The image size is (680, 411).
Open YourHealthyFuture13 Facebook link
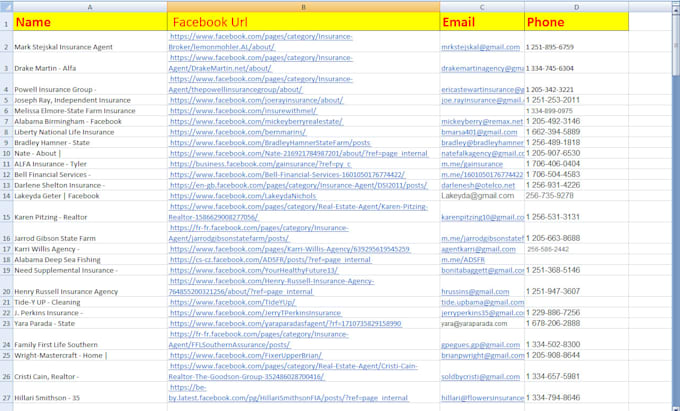pos(254,271)
